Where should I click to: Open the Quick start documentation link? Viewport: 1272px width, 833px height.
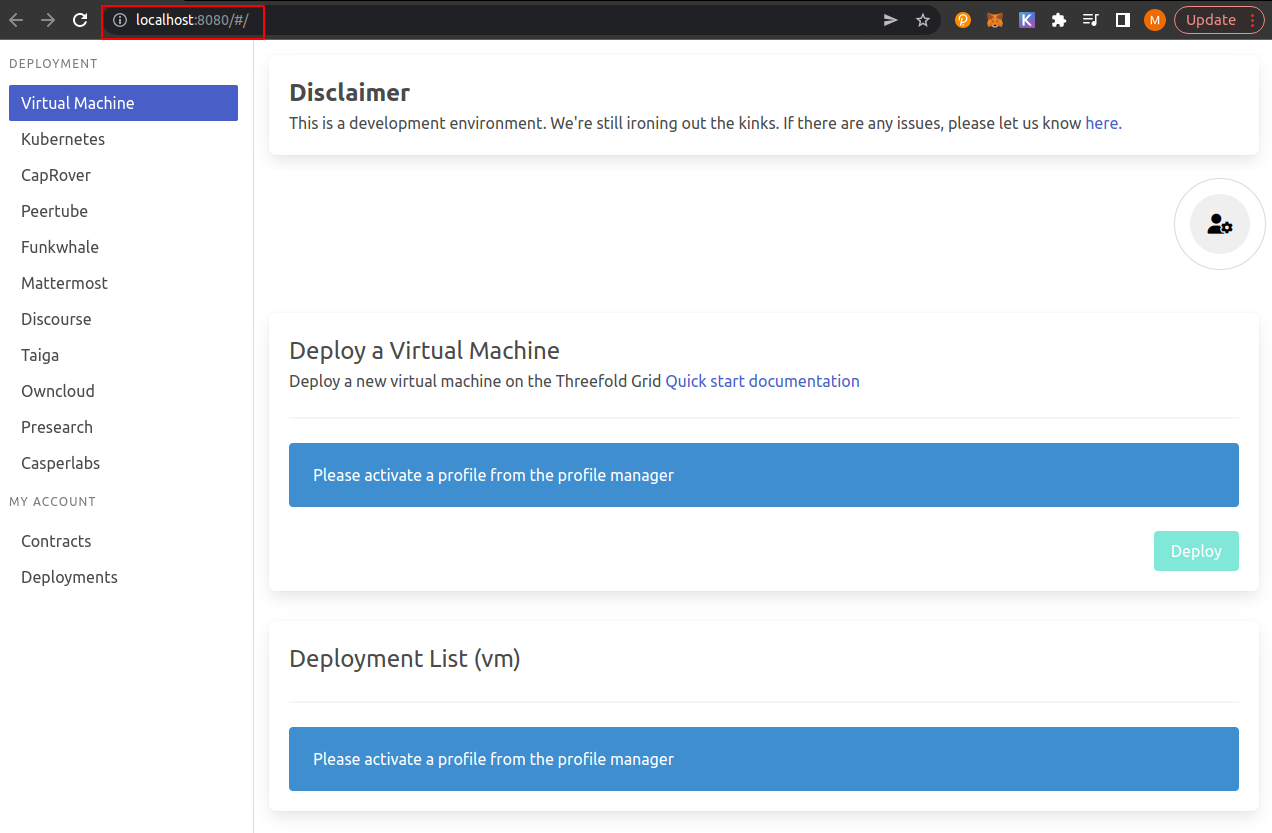762,381
